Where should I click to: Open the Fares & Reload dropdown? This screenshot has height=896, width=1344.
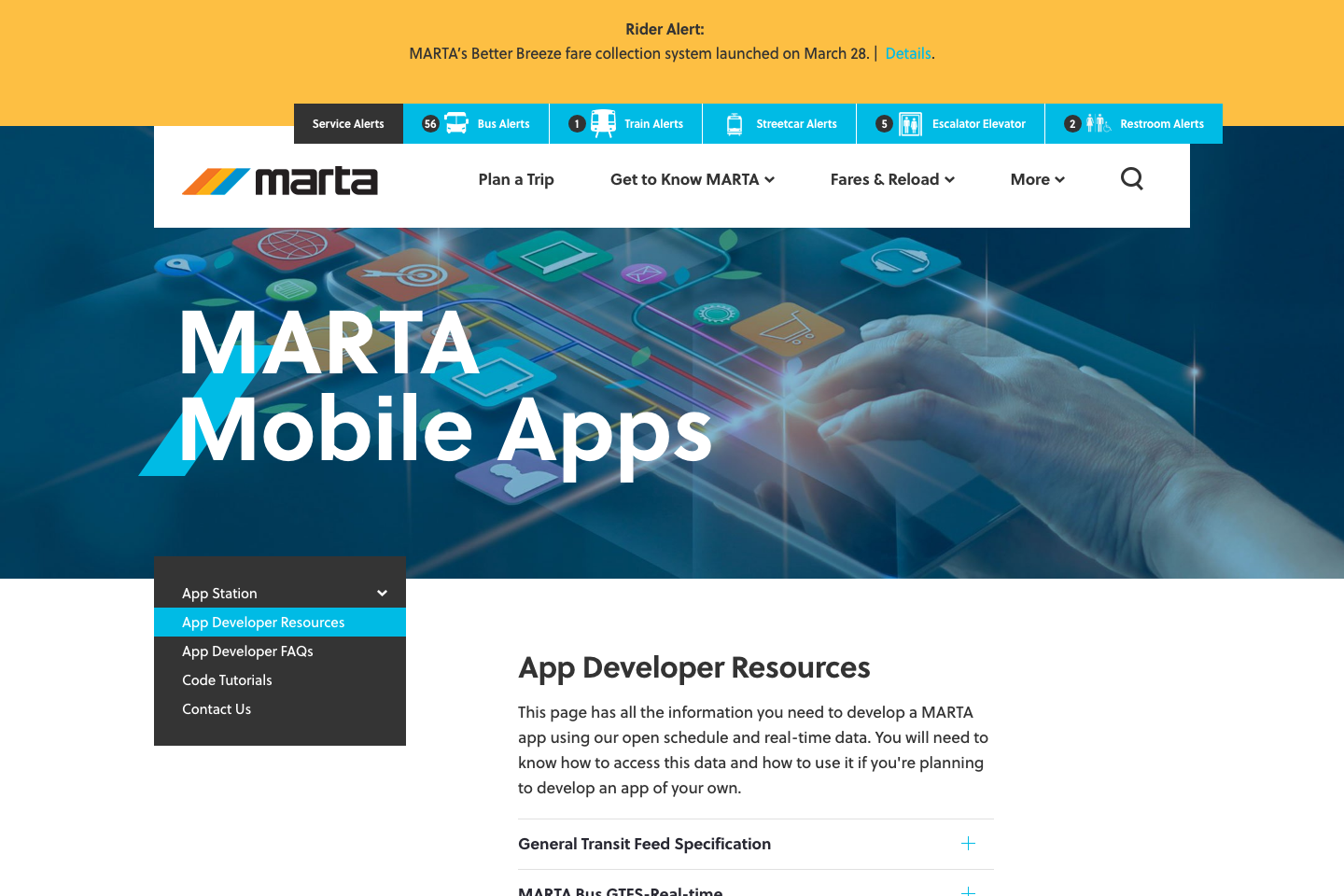(x=891, y=179)
